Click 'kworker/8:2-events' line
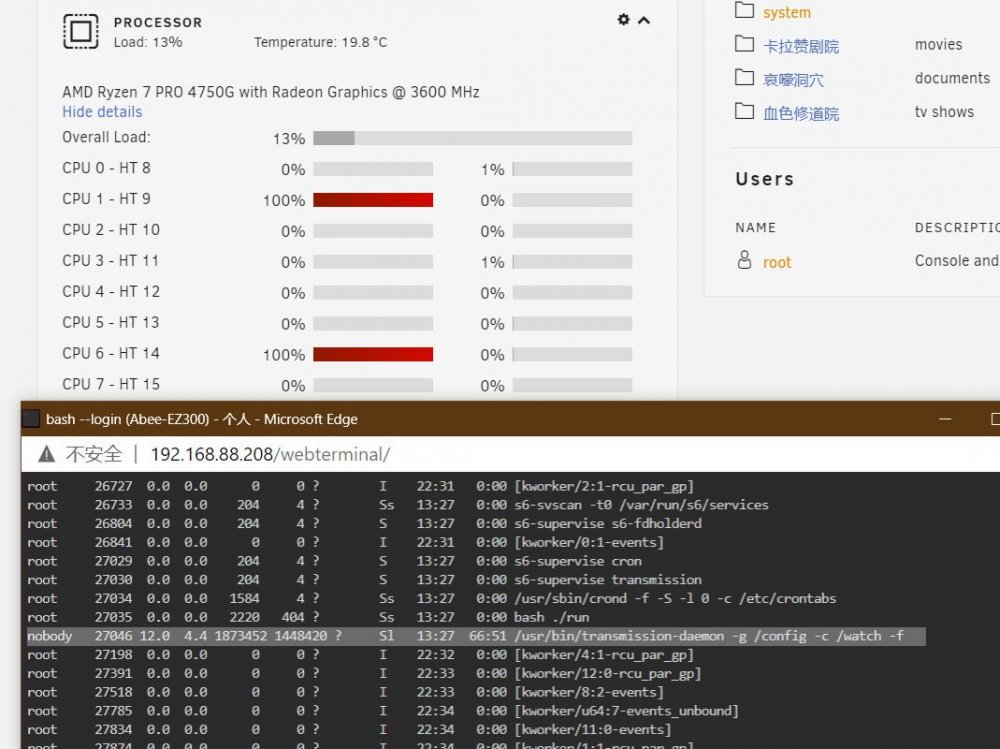1000x749 pixels. [x=345, y=692]
